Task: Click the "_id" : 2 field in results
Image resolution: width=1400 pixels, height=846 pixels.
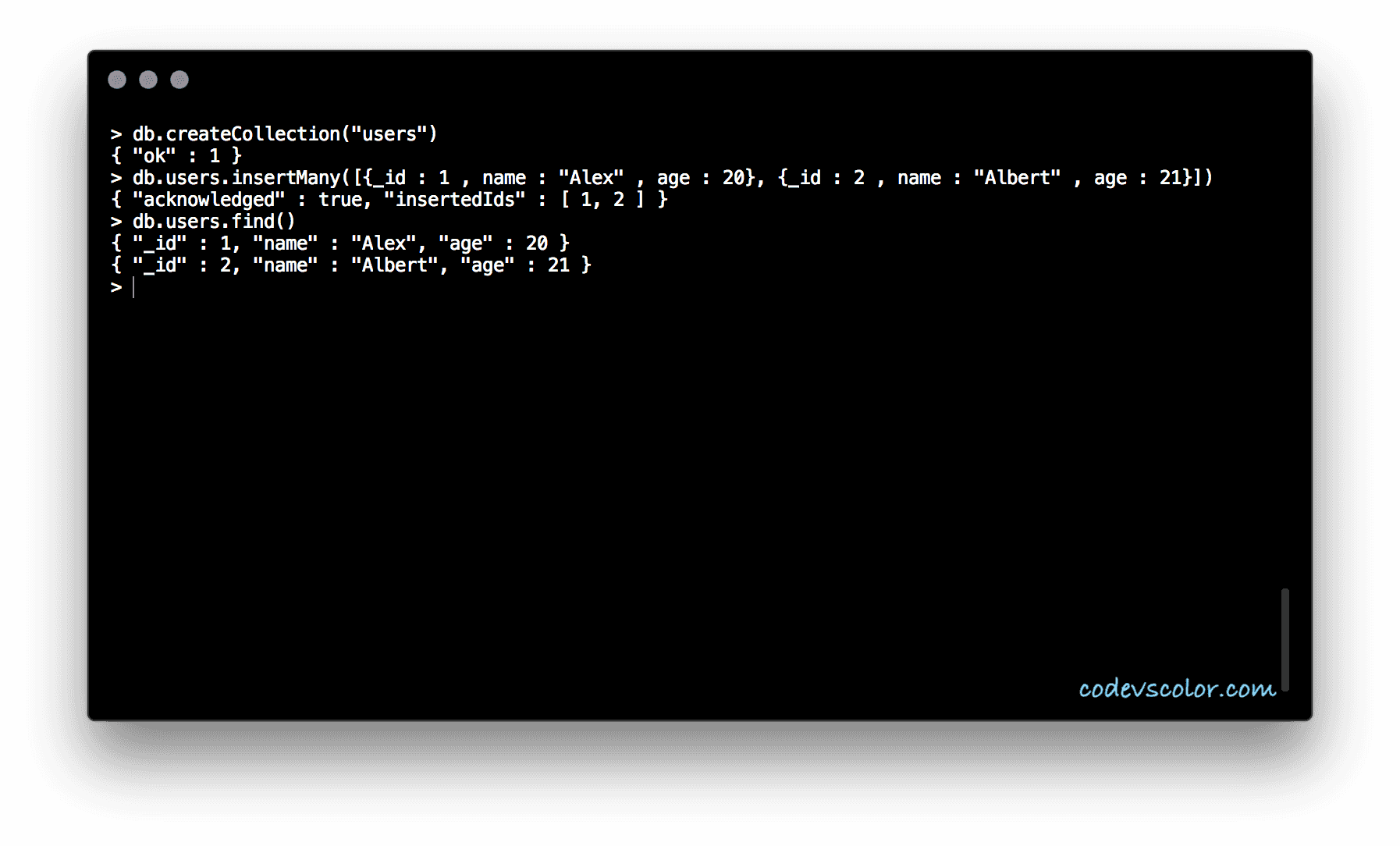Action: click(x=181, y=265)
